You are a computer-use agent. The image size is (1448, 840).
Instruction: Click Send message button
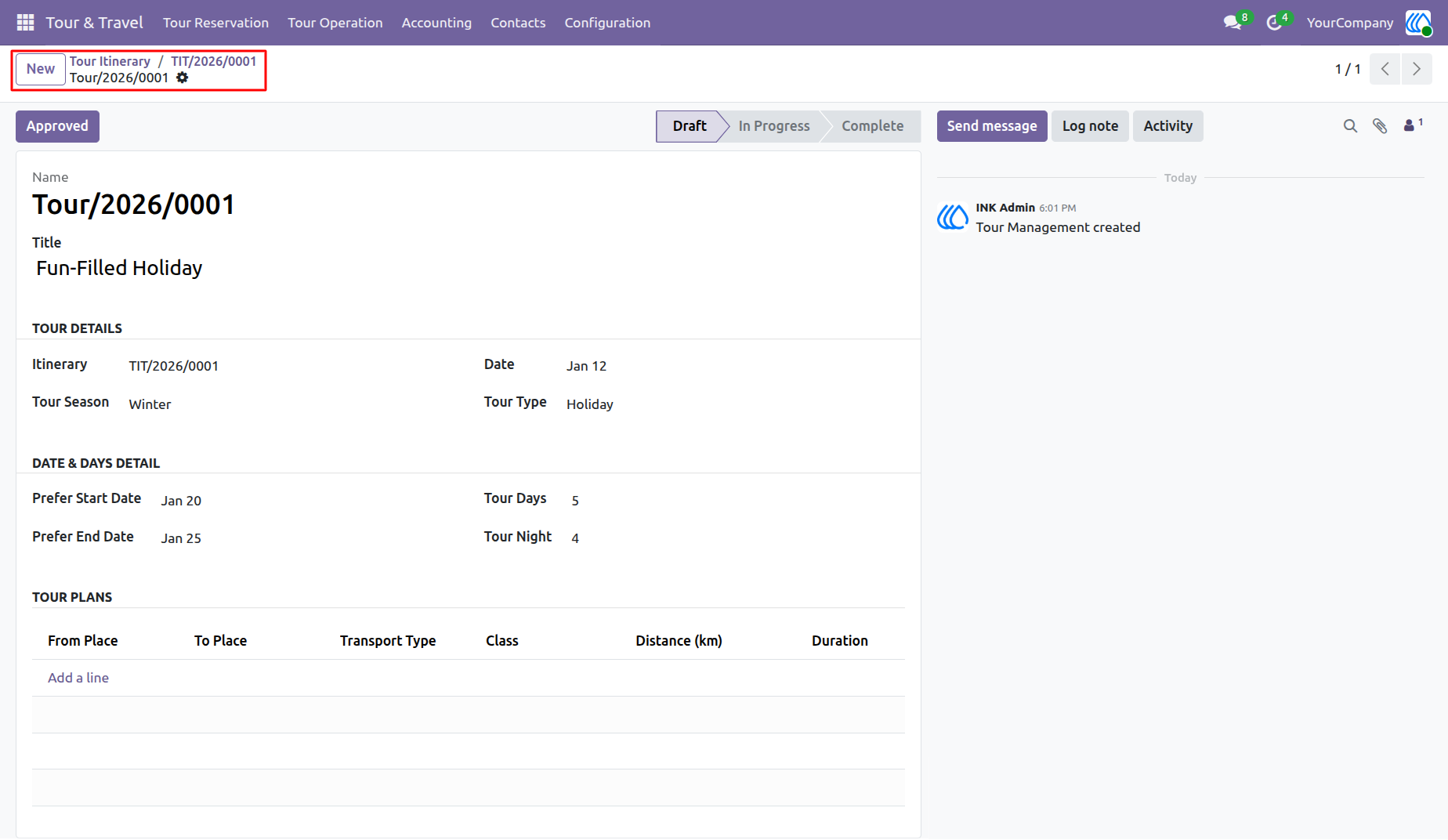(x=992, y=126)
